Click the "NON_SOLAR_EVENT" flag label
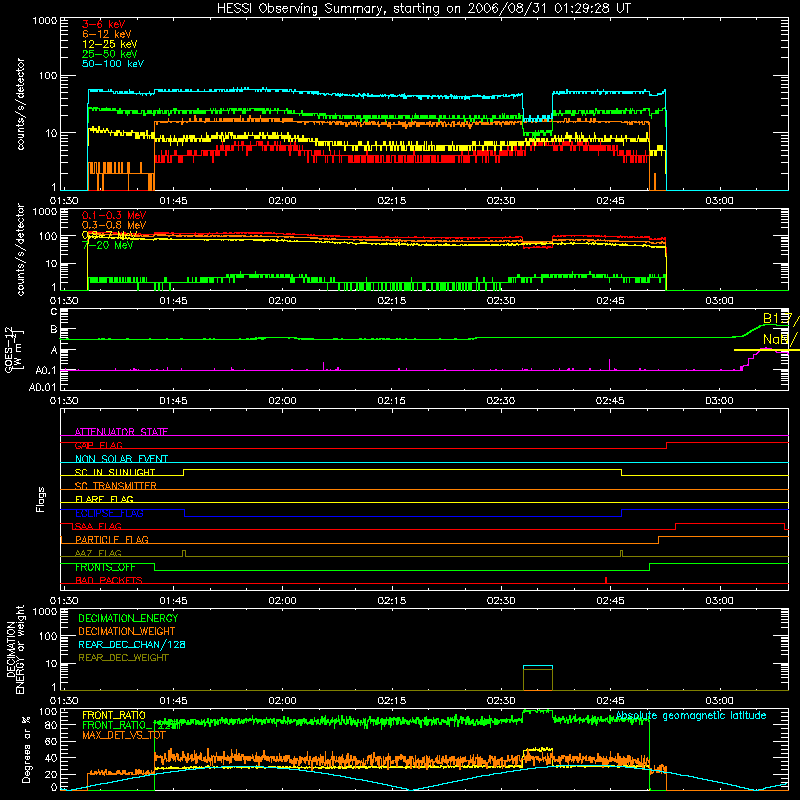The image size is (800, 800). point(121,459)
